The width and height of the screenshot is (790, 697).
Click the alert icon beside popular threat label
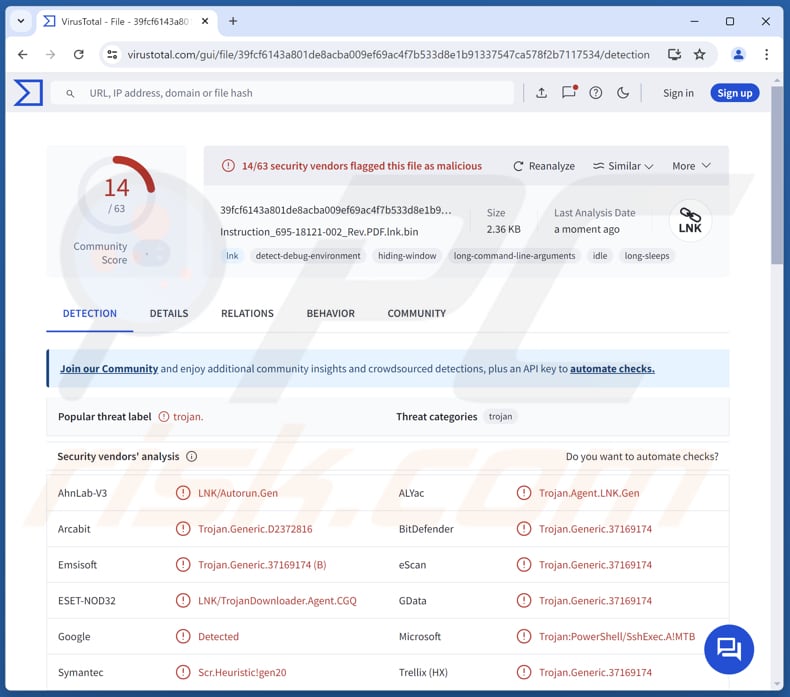tap(164, 417)
